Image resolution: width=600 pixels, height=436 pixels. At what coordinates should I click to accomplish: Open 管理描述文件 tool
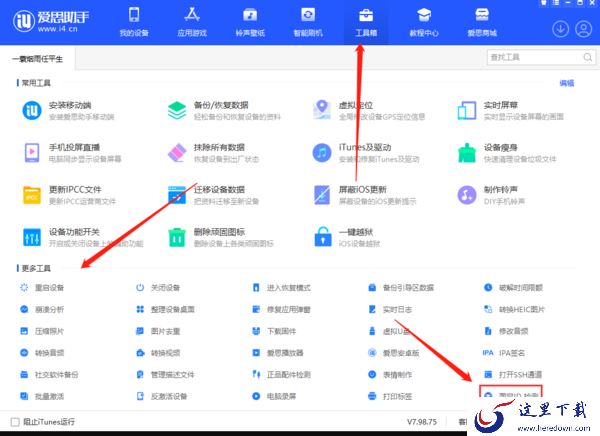click(165, 375)
